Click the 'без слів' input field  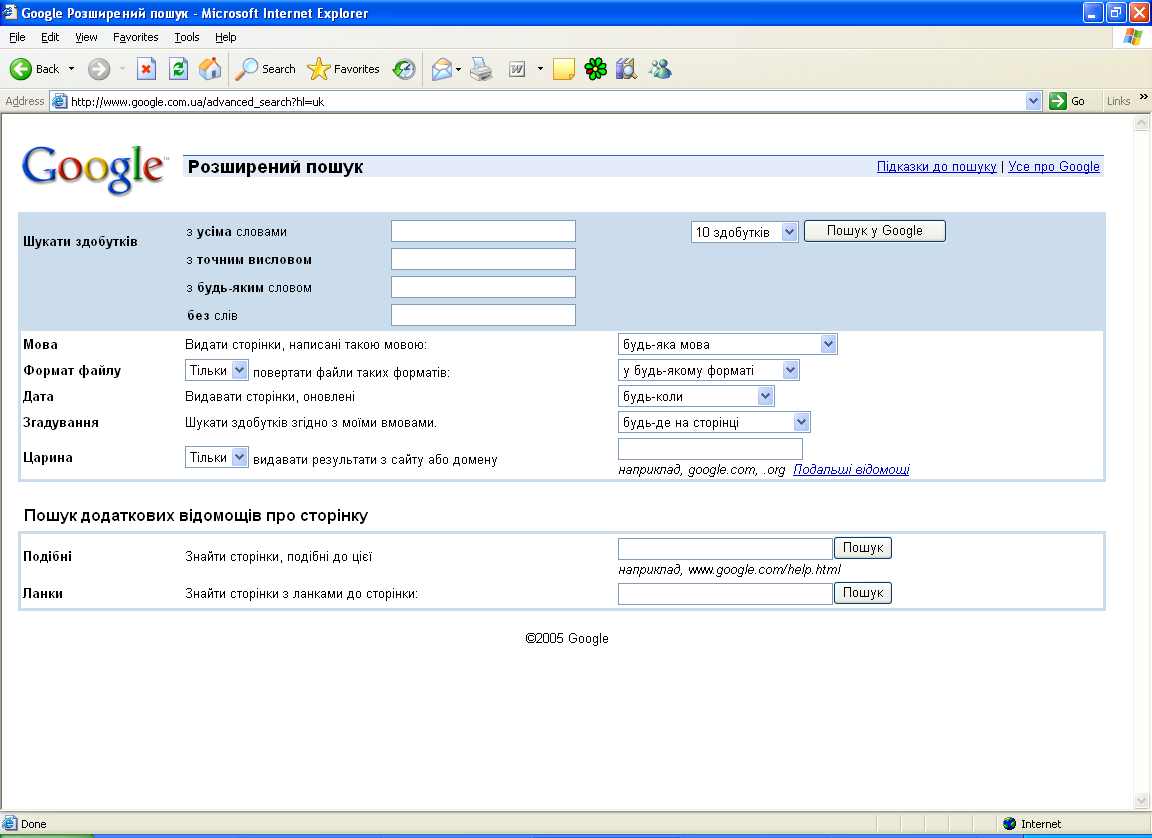coord(483,315)
